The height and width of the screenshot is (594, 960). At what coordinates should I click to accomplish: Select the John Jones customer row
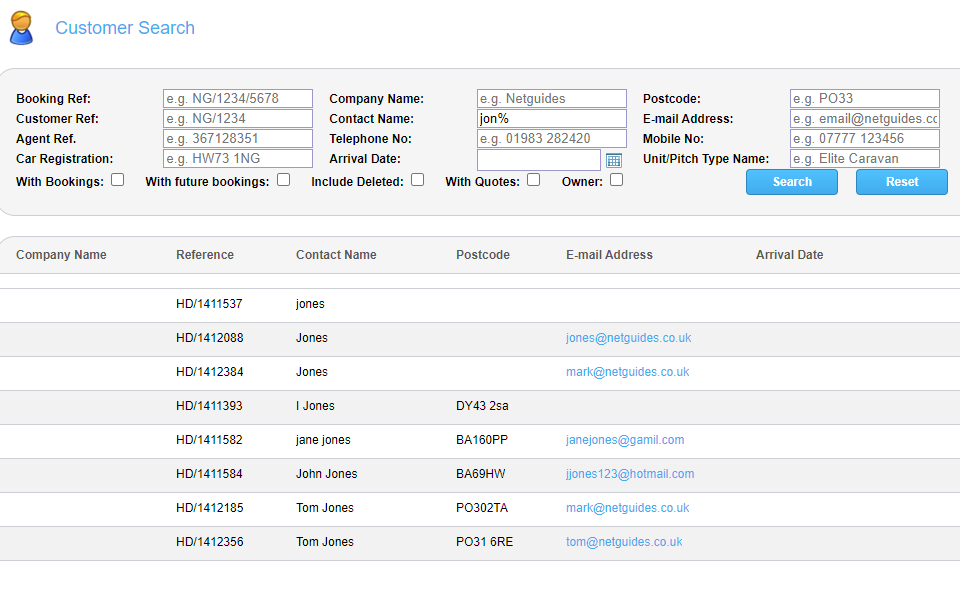tap(326, 474)
